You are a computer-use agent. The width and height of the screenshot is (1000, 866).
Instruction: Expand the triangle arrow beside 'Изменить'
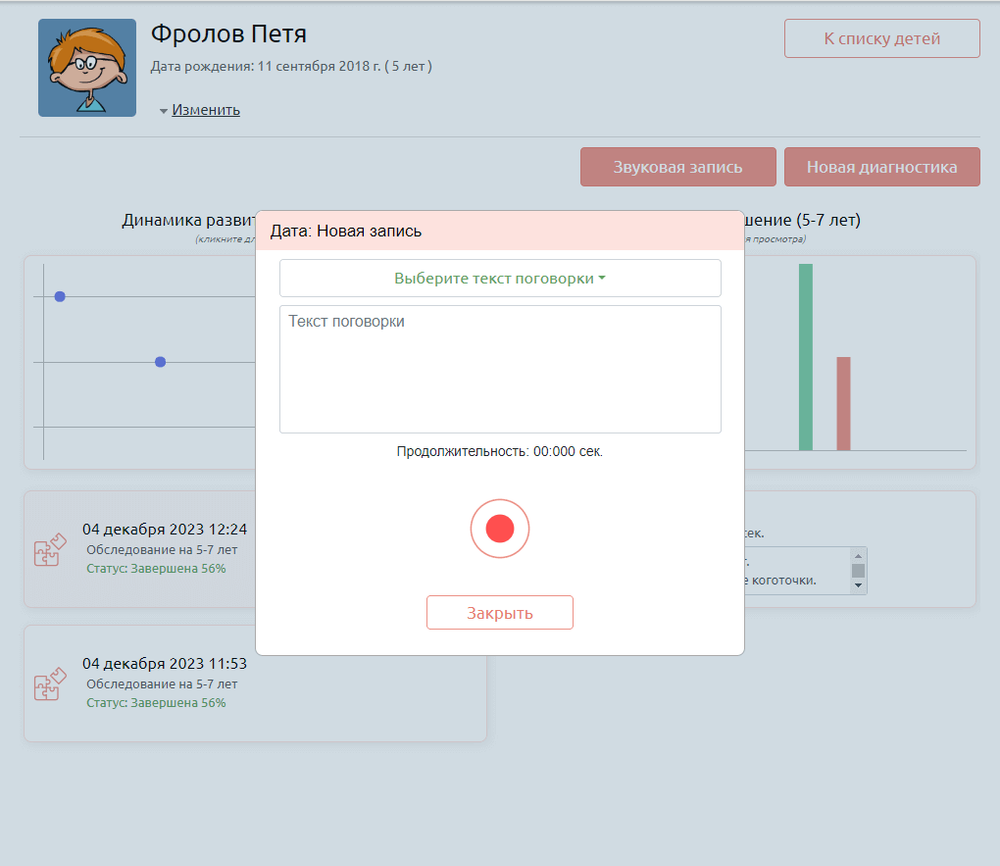click(163, 111)
